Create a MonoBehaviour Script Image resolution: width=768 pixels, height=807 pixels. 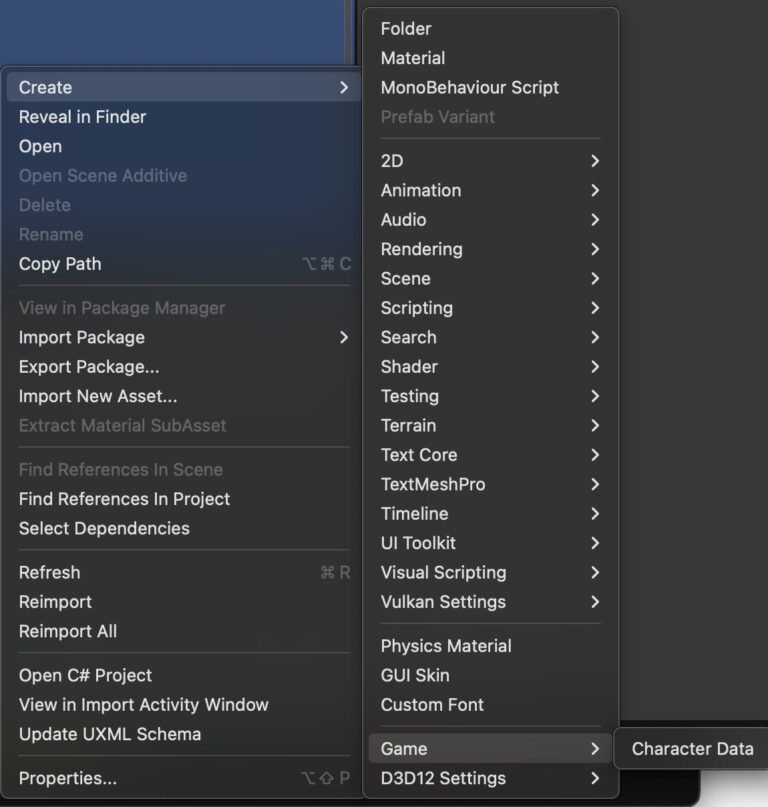(x=469, y=87)
